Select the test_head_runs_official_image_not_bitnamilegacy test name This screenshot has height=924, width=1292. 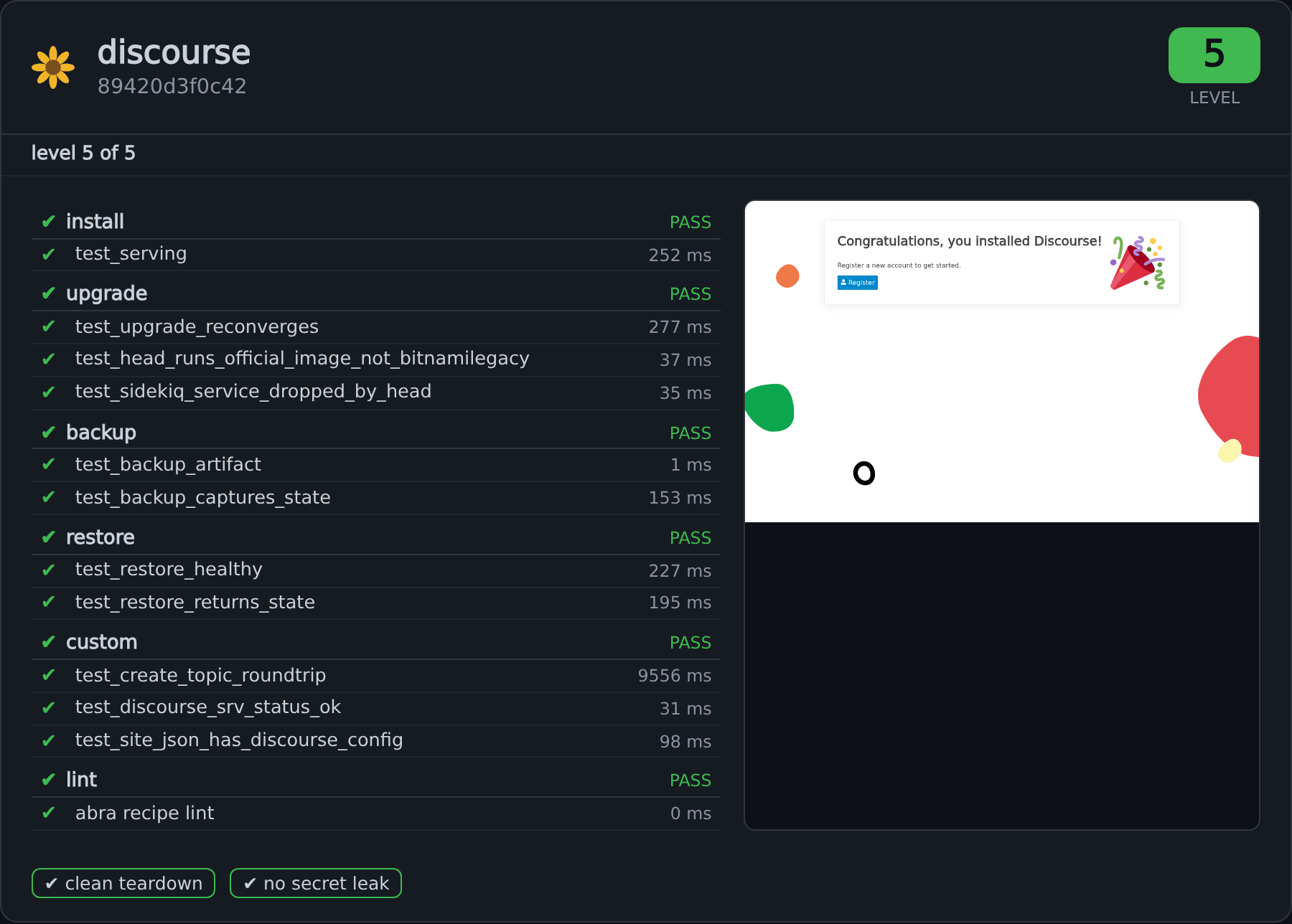(302, 359)
